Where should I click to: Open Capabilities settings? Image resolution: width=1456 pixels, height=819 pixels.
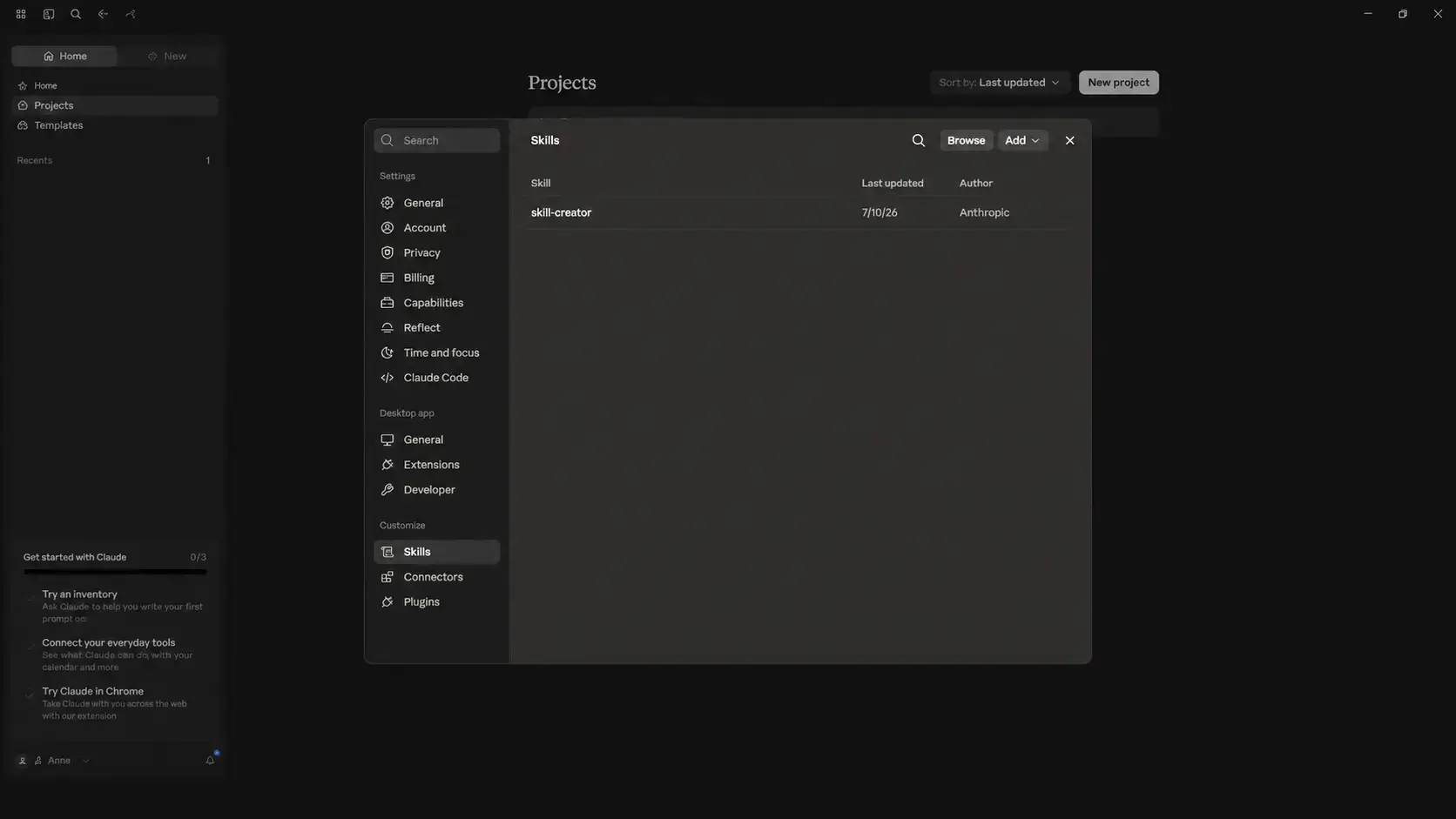tap(436, 303)
